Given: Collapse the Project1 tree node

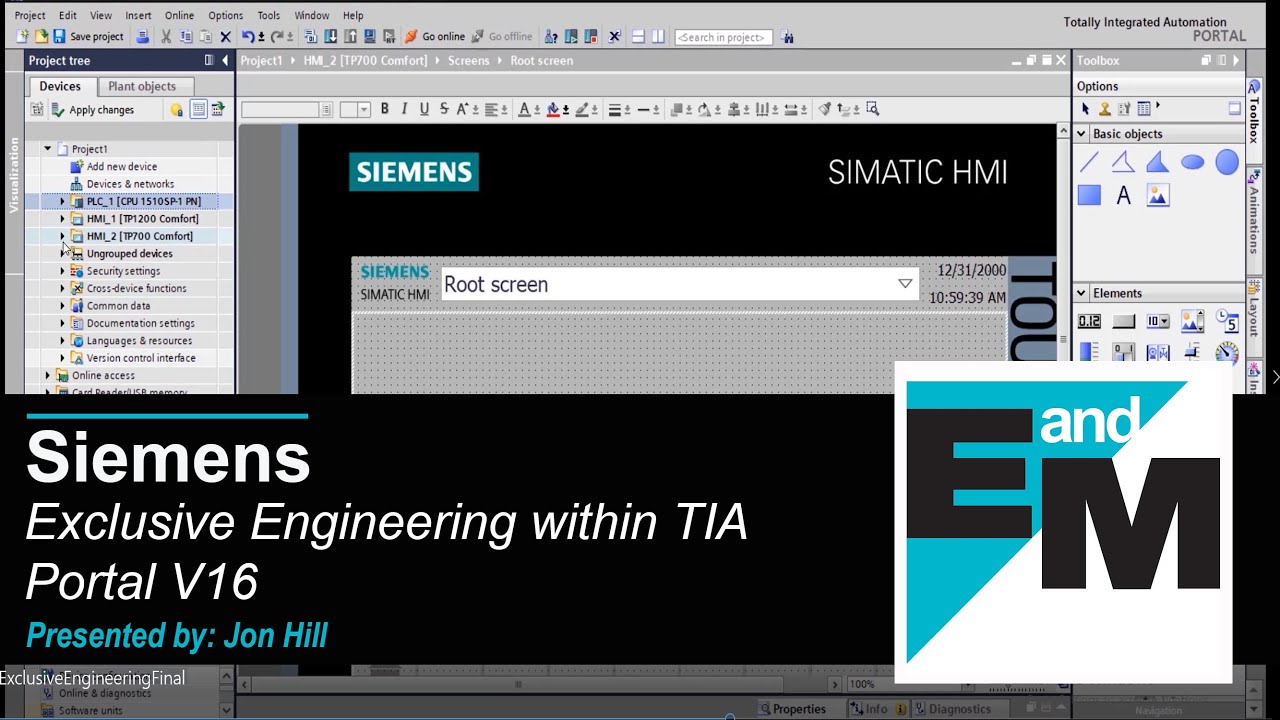Looking at the screenshot, I should [47, 149].
